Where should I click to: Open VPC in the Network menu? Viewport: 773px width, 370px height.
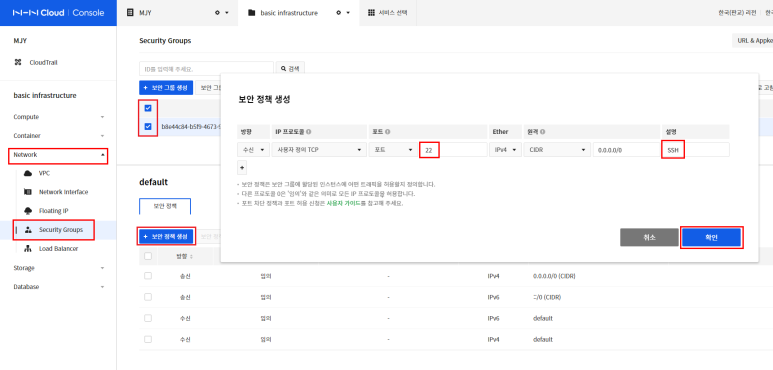click(44, 173)
